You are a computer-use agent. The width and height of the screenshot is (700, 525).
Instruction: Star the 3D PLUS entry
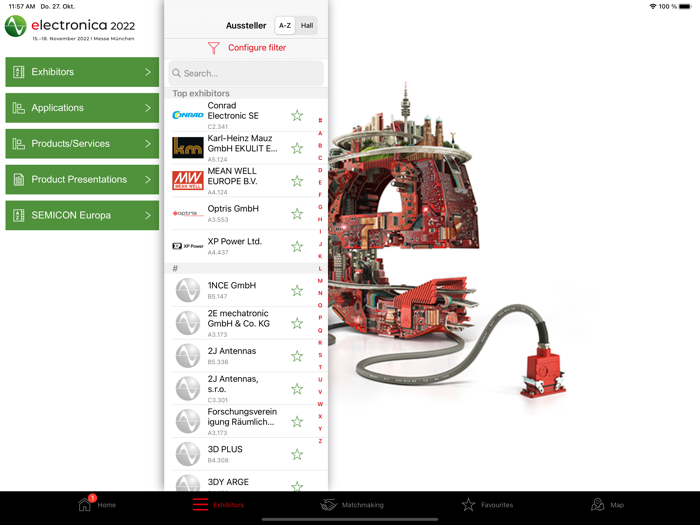point(297,454)
